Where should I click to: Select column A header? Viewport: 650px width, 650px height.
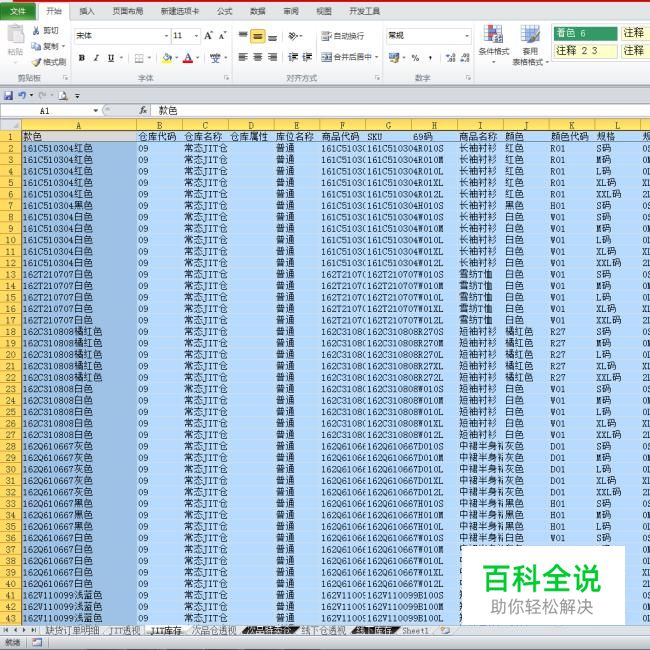pos(79,125)
